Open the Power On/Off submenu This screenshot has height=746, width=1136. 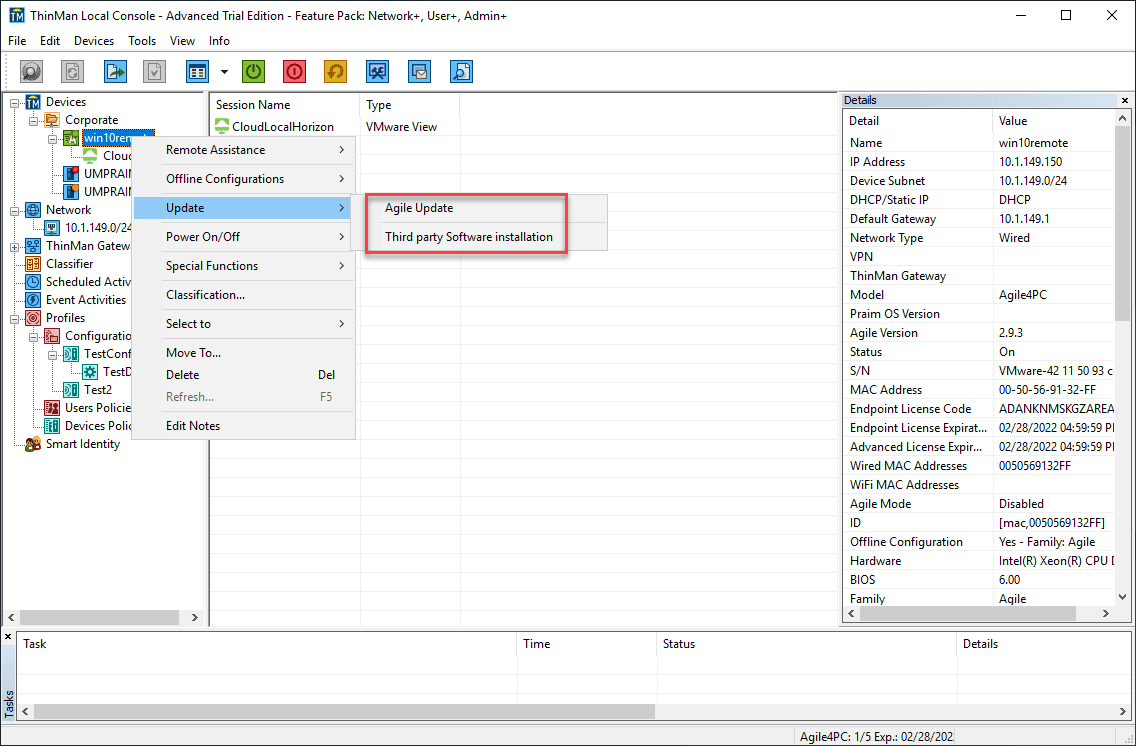[x=243, y=237]
